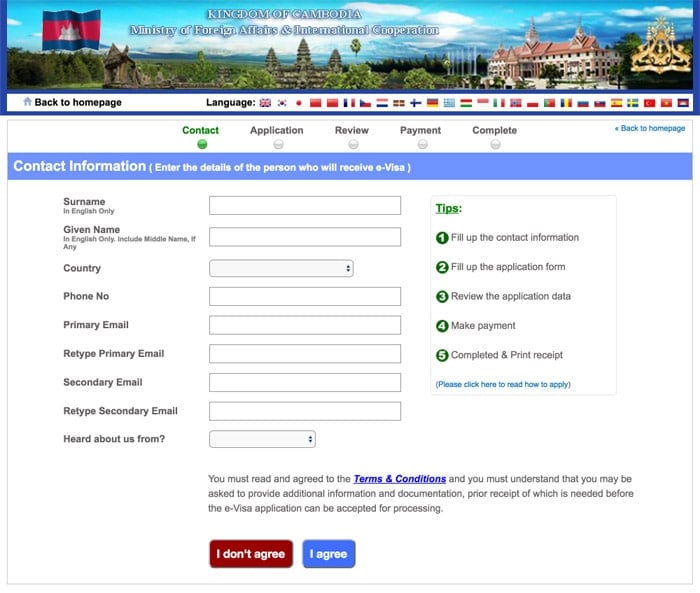Go to the Complete step
Screen dimensions: 700x593
click(x=495, y=136)
